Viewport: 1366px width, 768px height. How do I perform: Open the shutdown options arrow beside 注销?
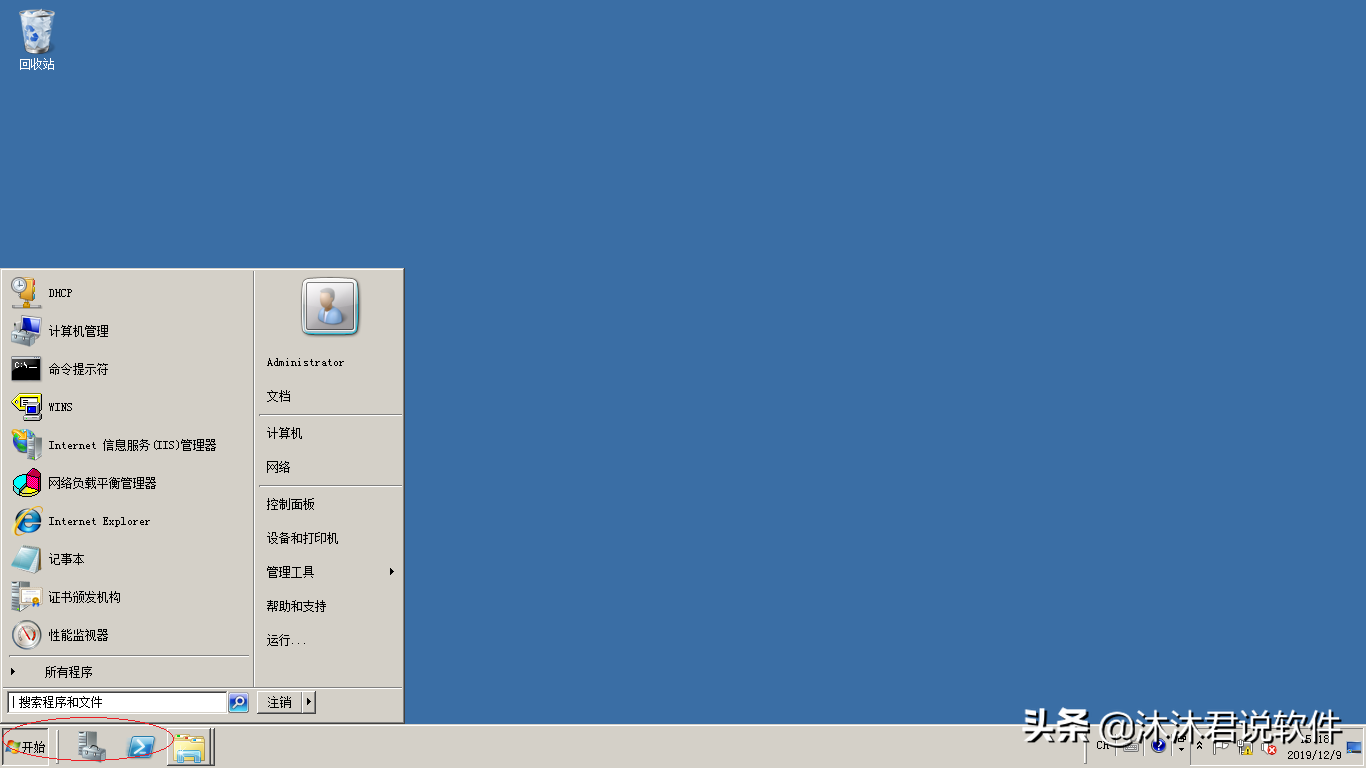click(x=310, y=702)
